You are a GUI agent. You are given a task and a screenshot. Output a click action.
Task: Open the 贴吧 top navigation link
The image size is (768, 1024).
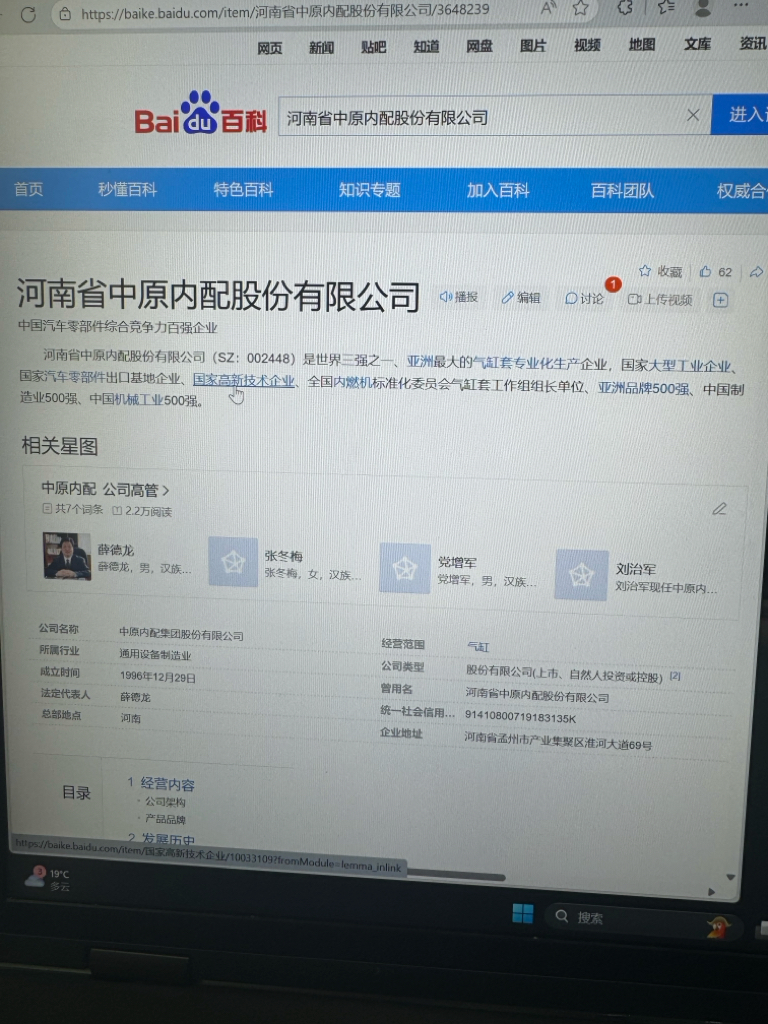tap(374, 47)
